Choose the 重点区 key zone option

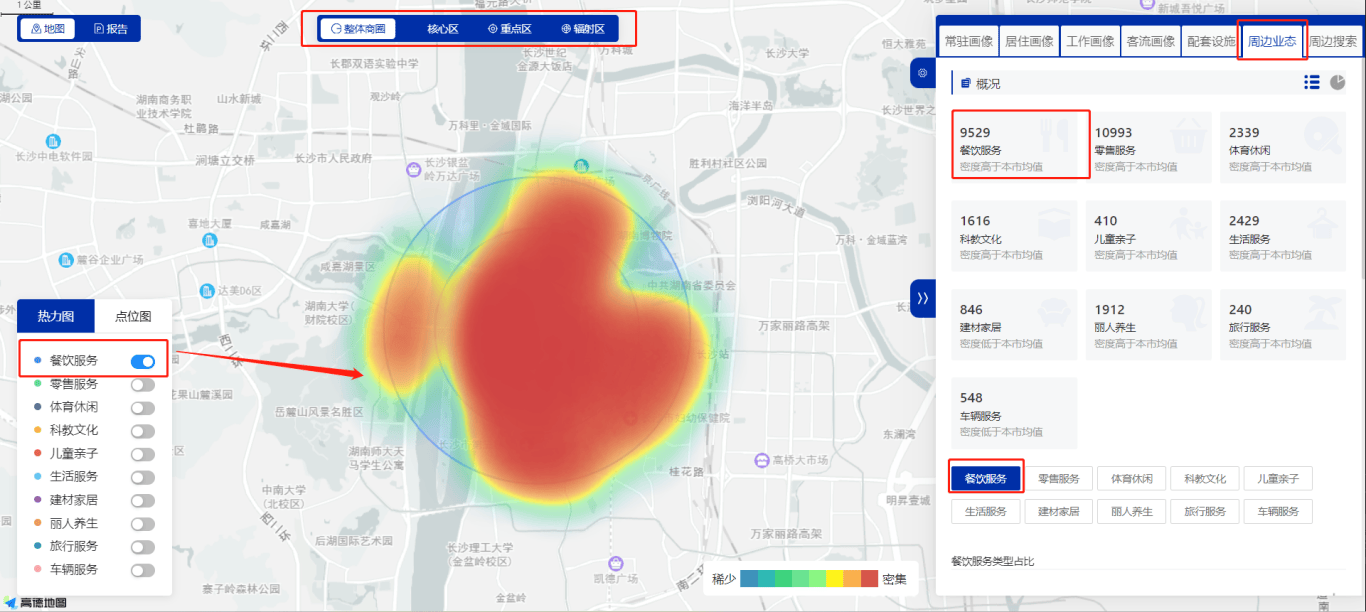[509, 29]
